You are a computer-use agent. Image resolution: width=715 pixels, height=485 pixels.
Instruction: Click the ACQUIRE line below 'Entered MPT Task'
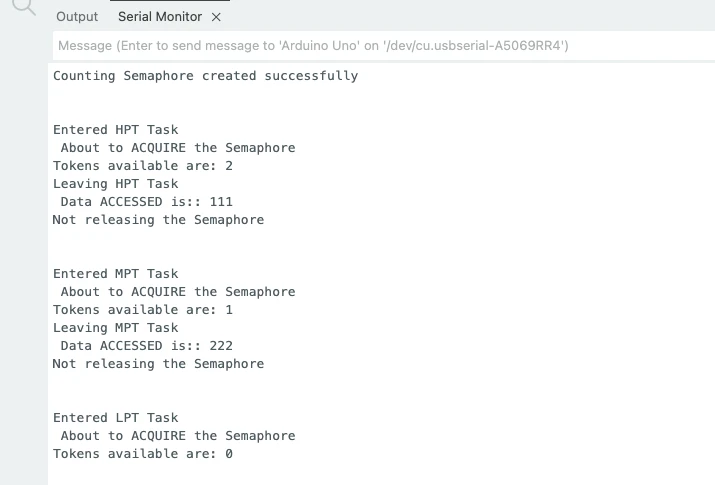[178, 292]
